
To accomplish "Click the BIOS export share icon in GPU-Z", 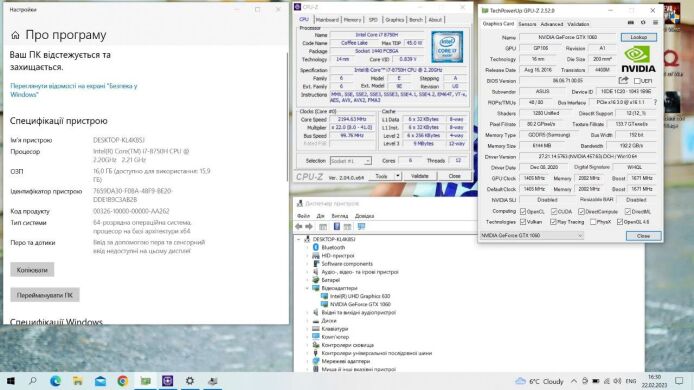I will pyautogui.click(x=623, y=81).
